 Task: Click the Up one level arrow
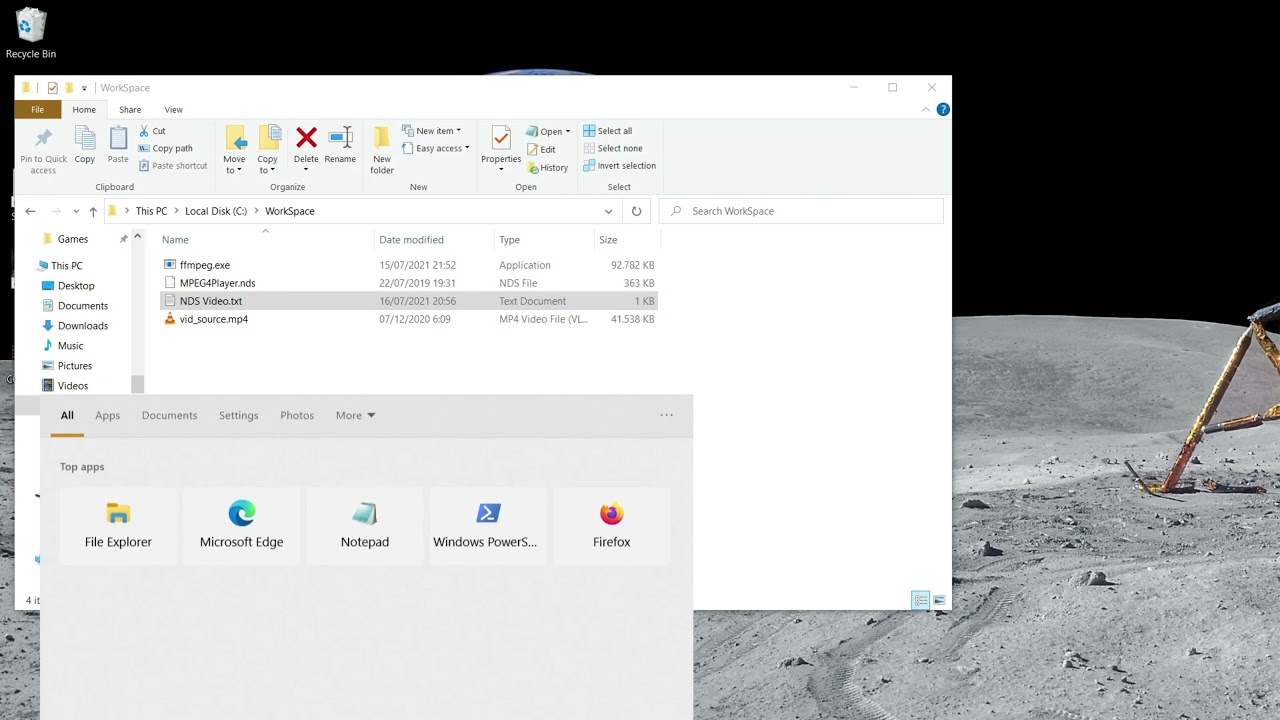coord(93,211)
